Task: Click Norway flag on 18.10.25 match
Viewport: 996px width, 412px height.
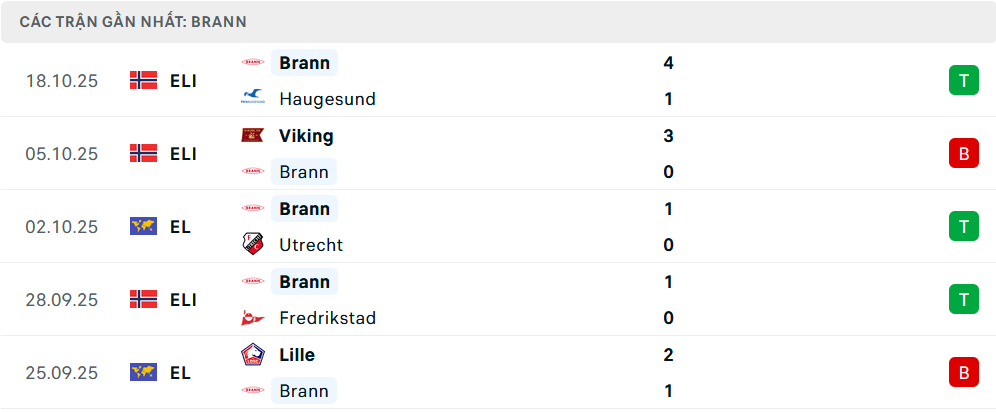Action: (144, 81)
